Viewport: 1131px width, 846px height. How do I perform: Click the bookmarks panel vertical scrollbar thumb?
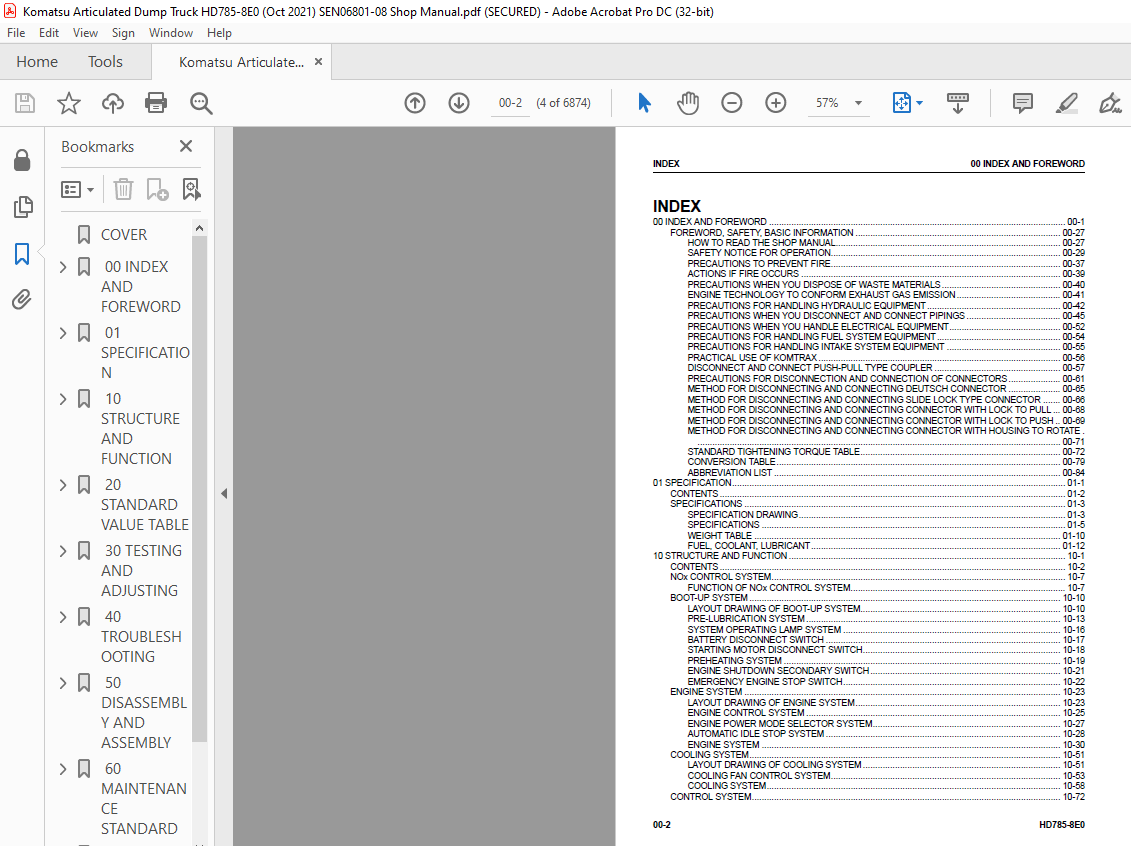200,489
